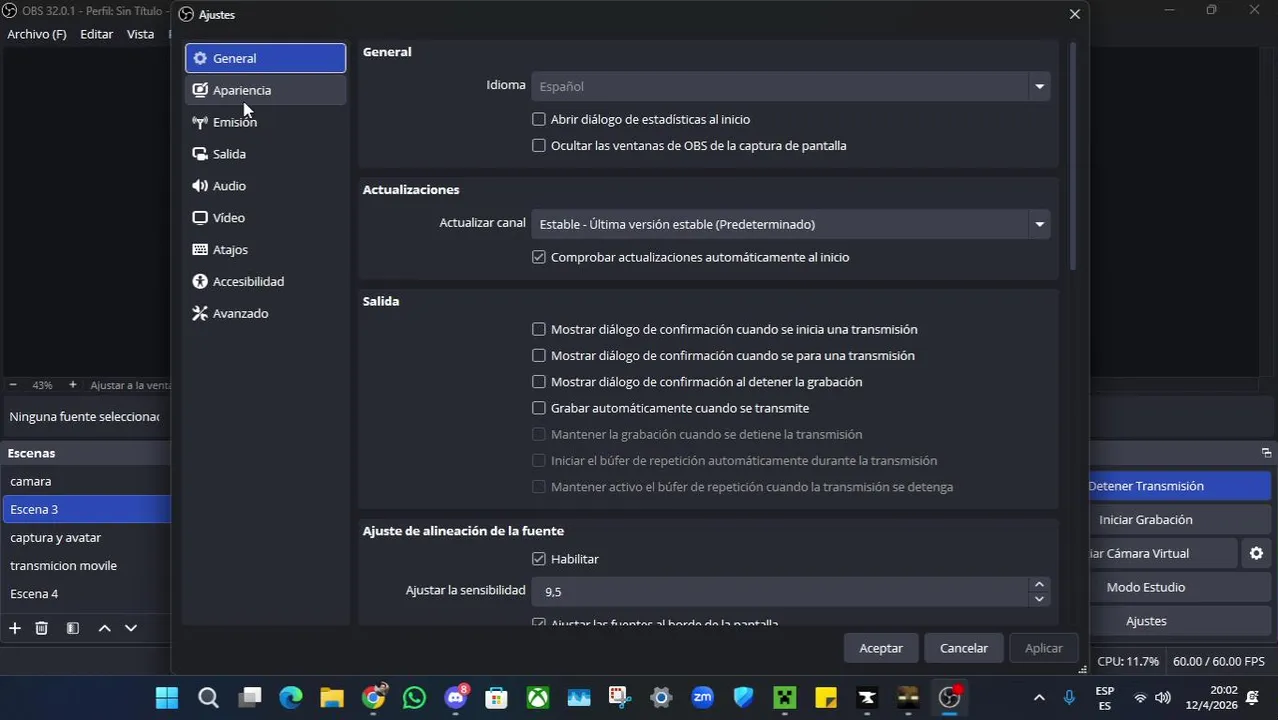Click the microphone icon in system tray

pyautogui.click(x=1069, y=697)
